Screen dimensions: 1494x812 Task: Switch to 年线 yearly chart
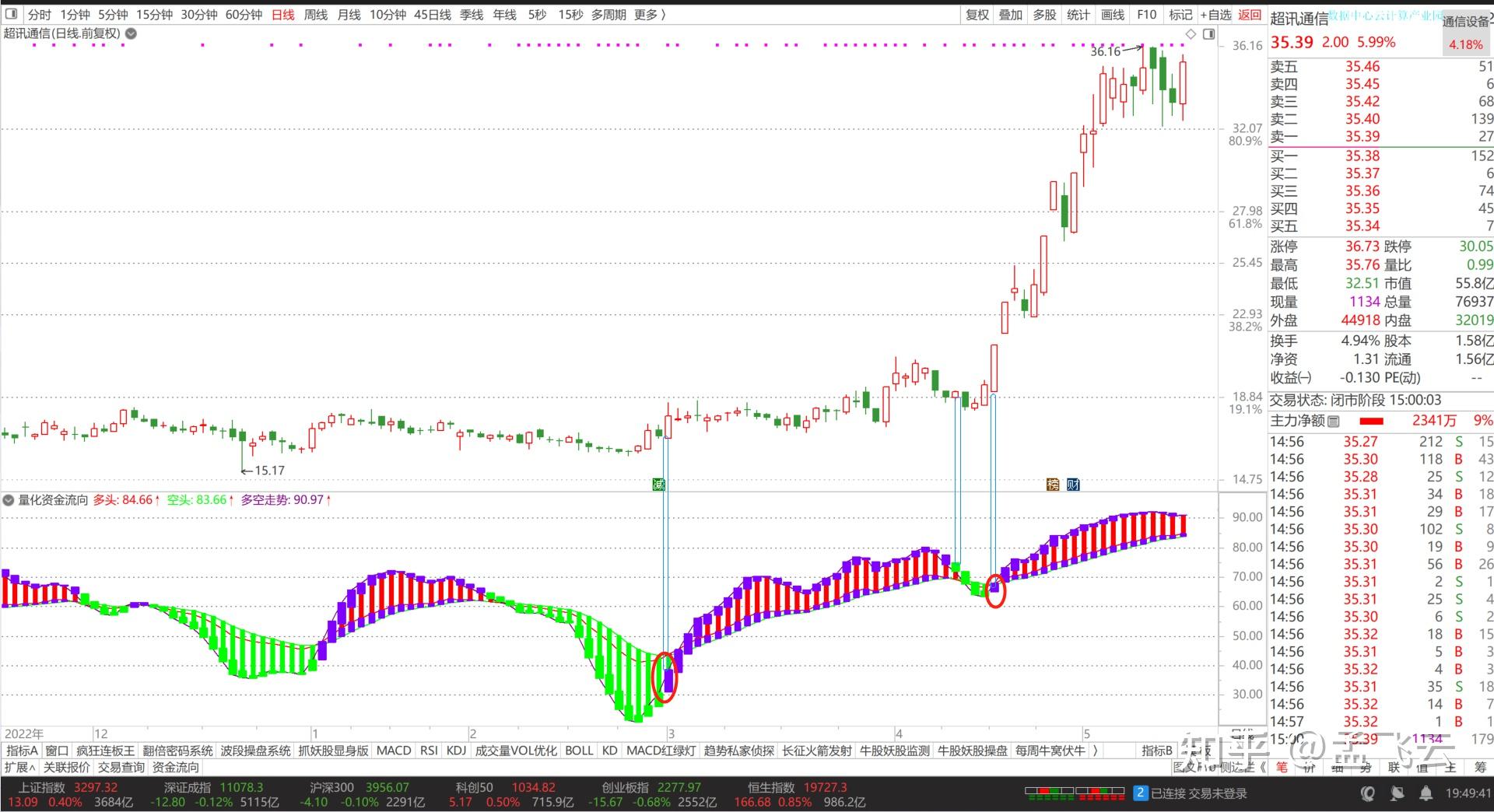click(x=504, y=15)
